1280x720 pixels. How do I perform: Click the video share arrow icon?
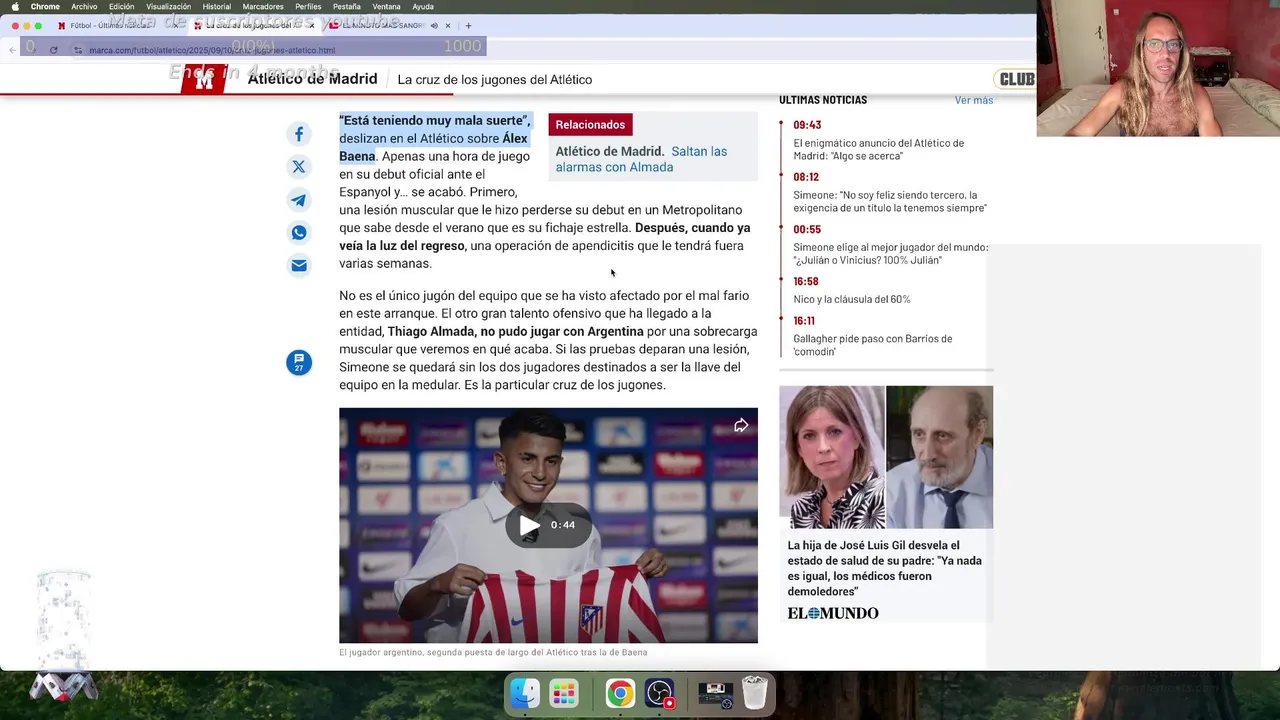click(x=741, y=425)
